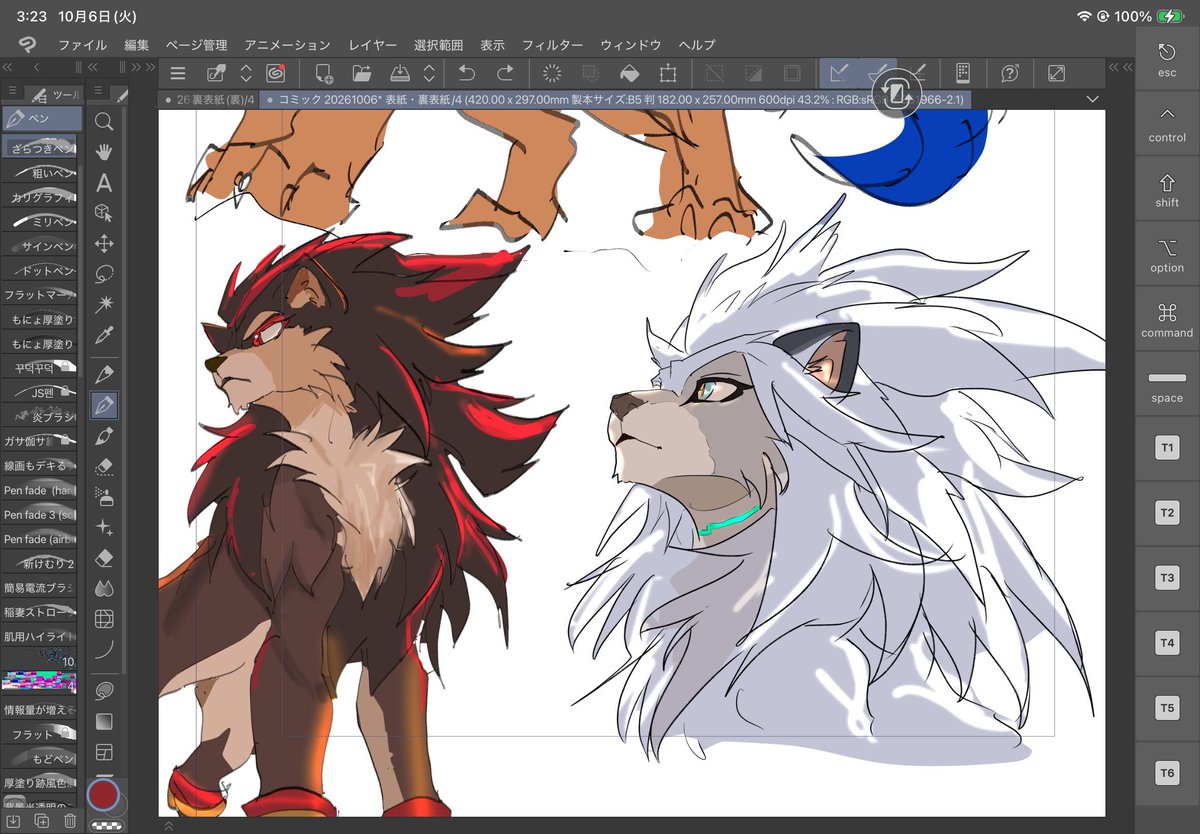
Task: Open the tool palette menu
Action: 97,92
